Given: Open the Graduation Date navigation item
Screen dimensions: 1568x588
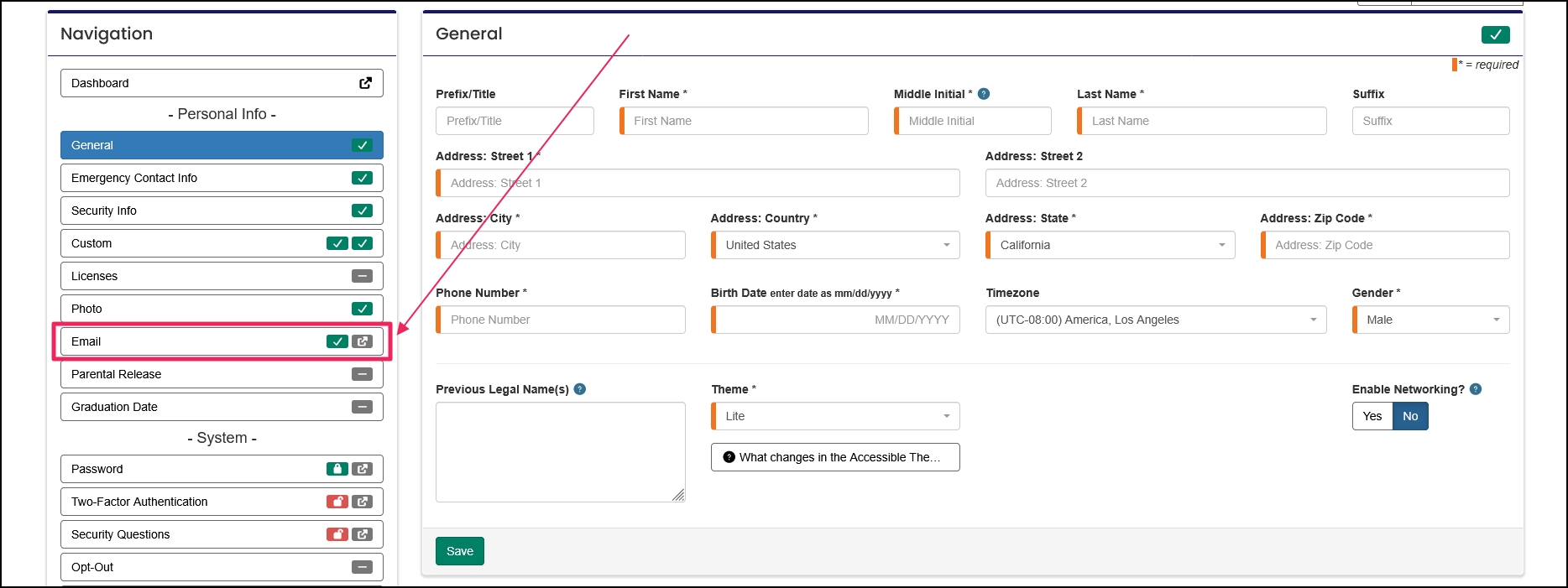Looking at the screenshot, I should point(222,407).
